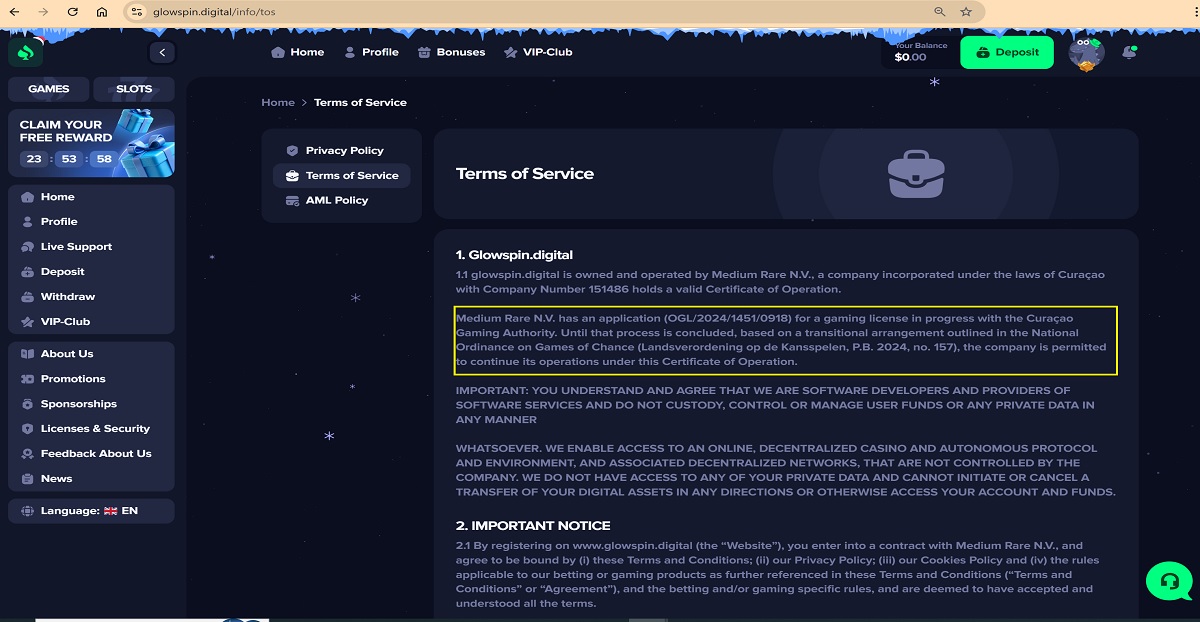Click the browser zoom magnifier icon
The image size is (1200, 622).
939,12
